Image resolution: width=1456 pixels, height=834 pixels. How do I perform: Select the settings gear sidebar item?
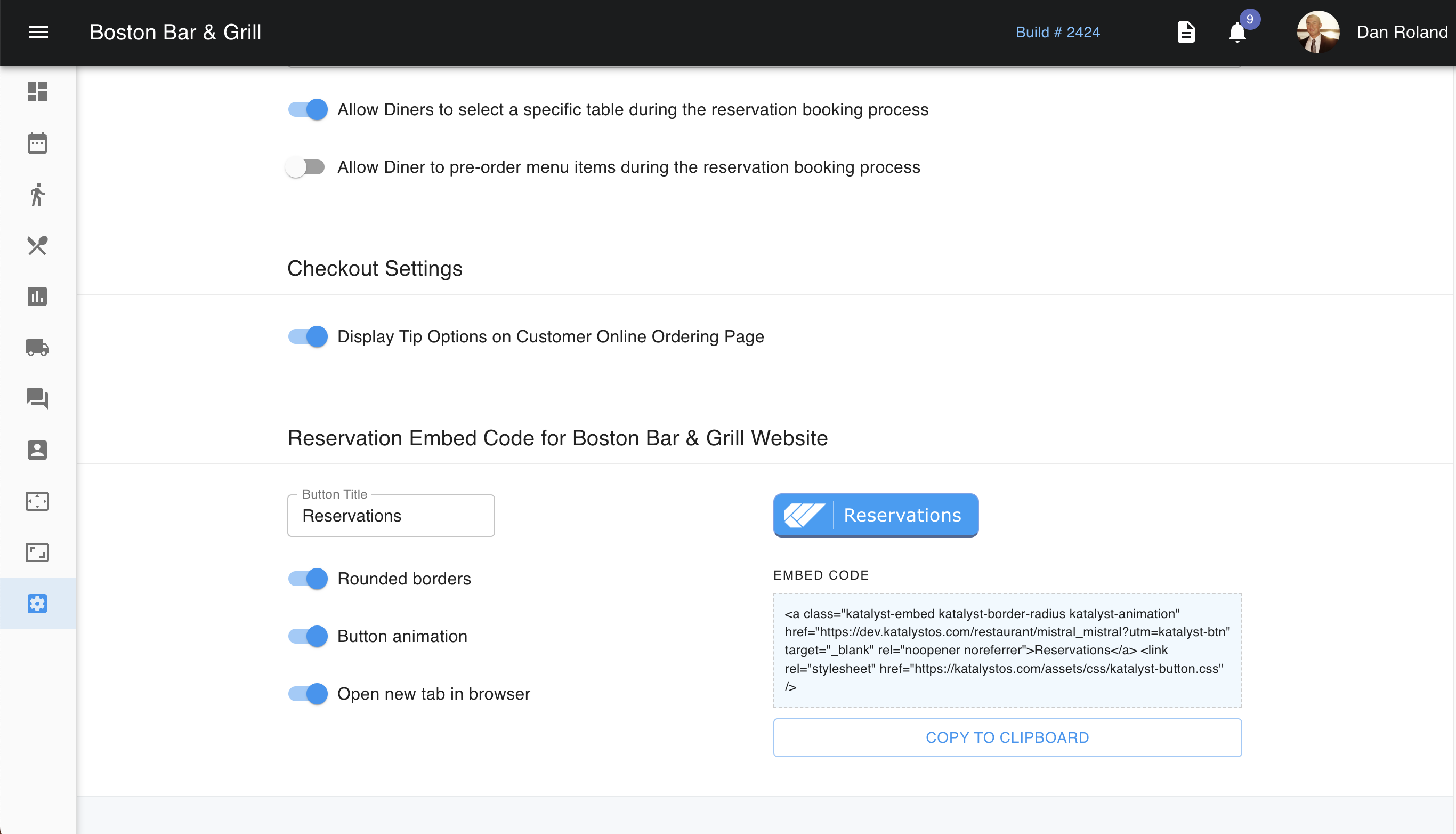[37, 604]
